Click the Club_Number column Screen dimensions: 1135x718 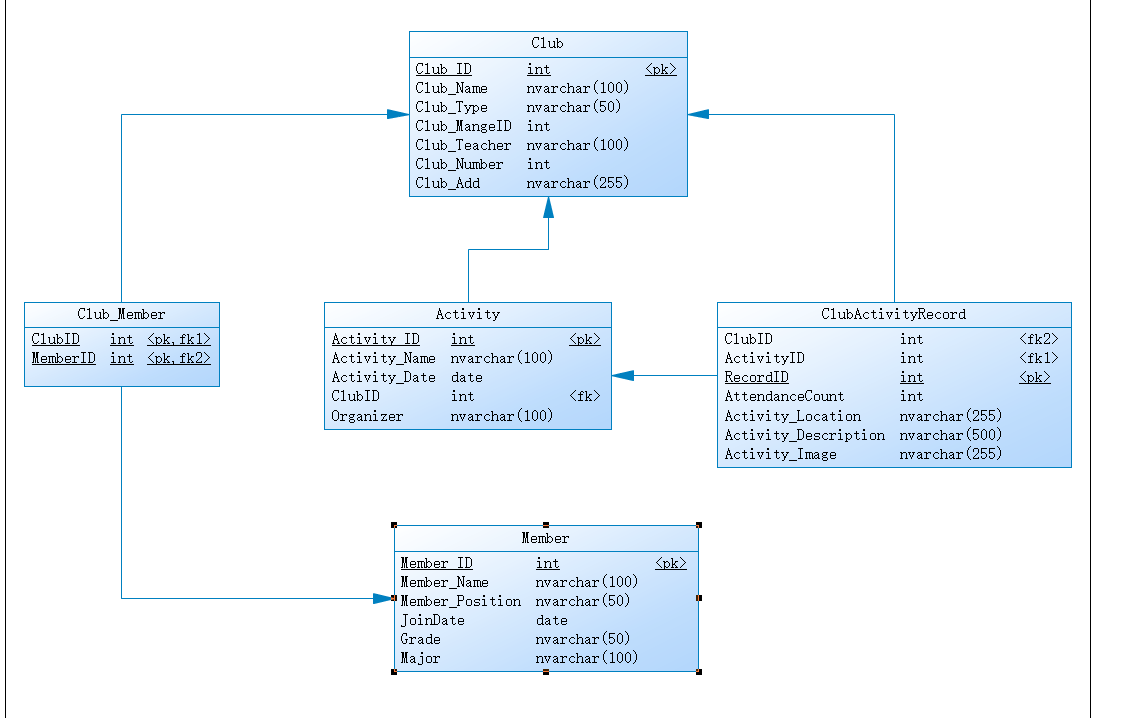coord(459,164)
